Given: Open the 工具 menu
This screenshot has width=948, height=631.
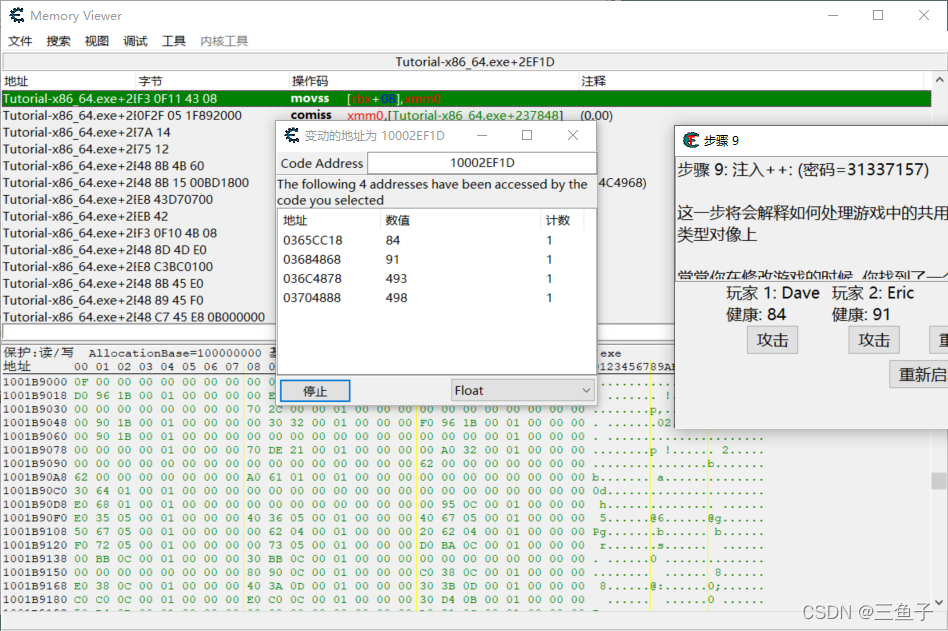Looking at the screenshot, I should 174,40.
